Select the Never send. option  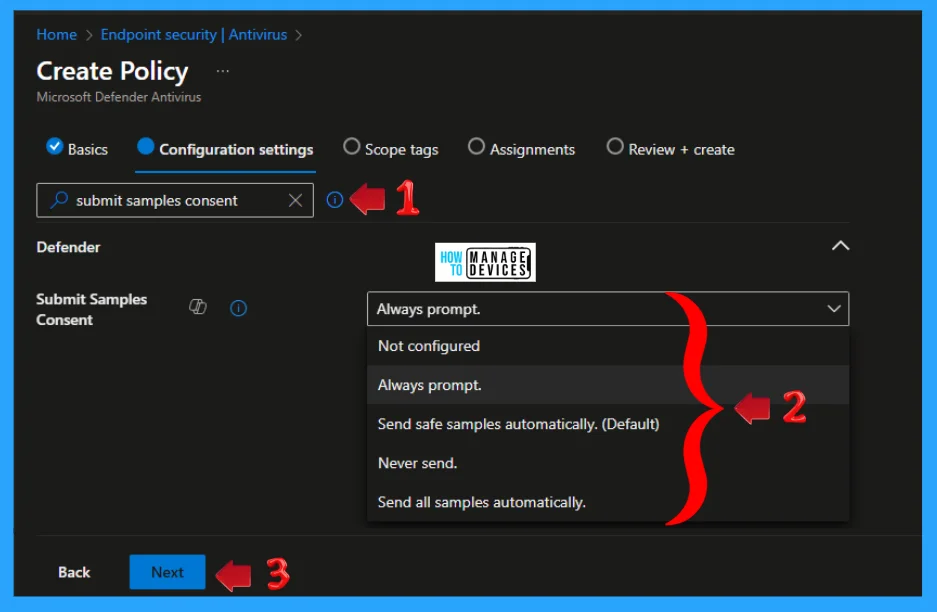pyautogui.click(x=608, y=463)
